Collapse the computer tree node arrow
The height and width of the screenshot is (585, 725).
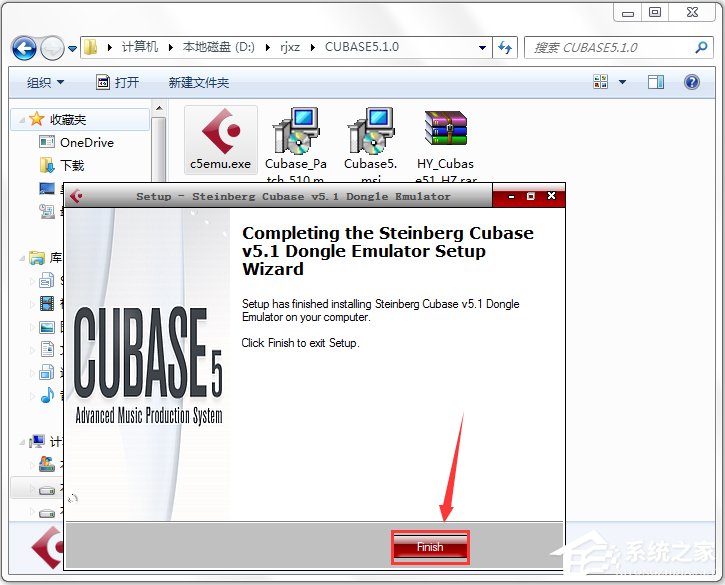(22, 443)
